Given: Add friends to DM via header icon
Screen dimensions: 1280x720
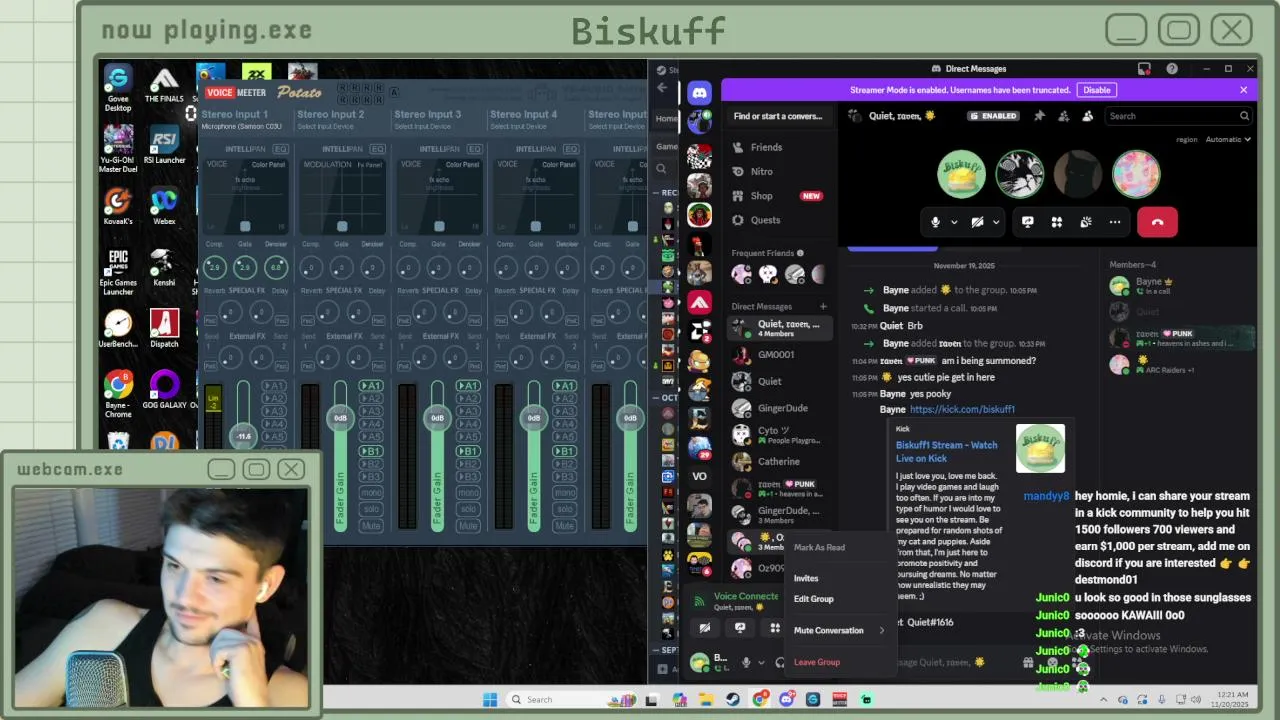Looking at the screenshot, I should [1063, 116].
